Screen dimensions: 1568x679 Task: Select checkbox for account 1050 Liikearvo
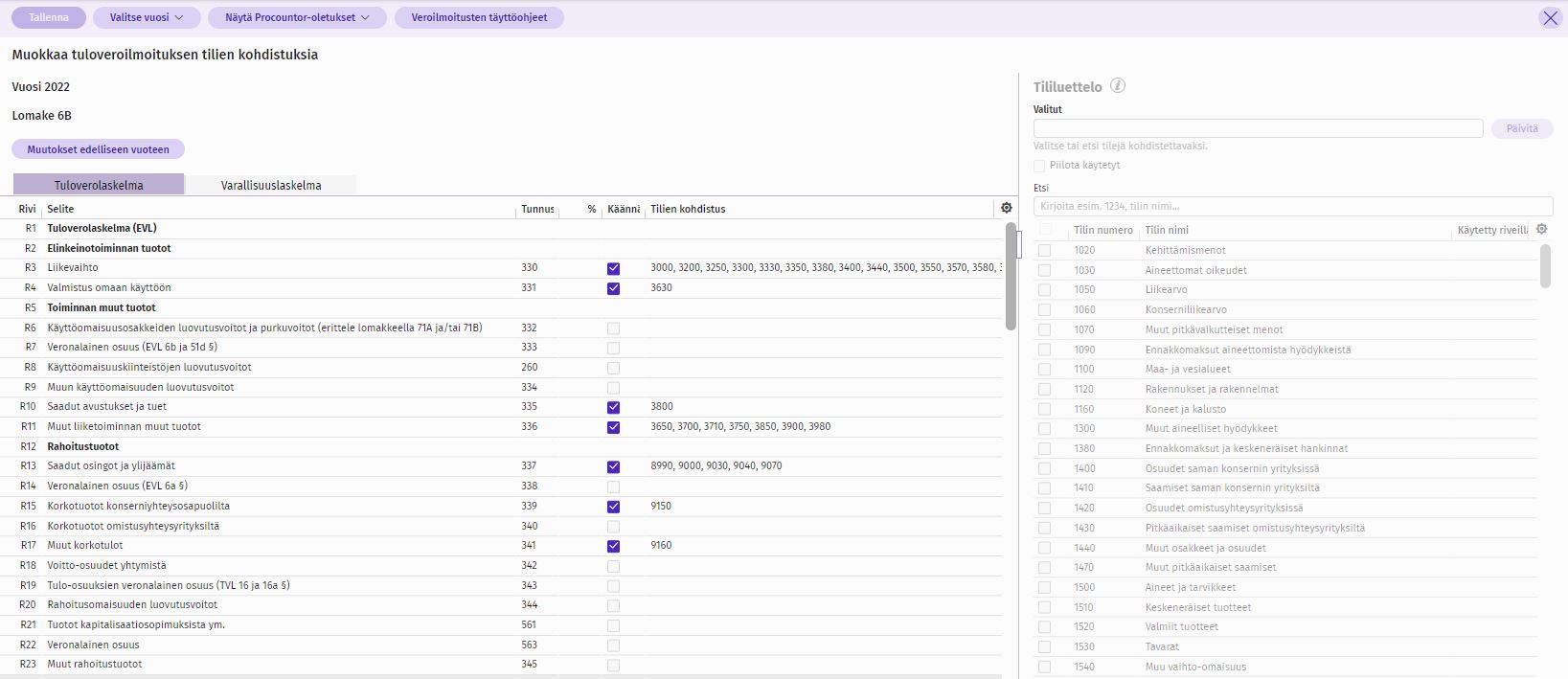(x=1045, y=290)
